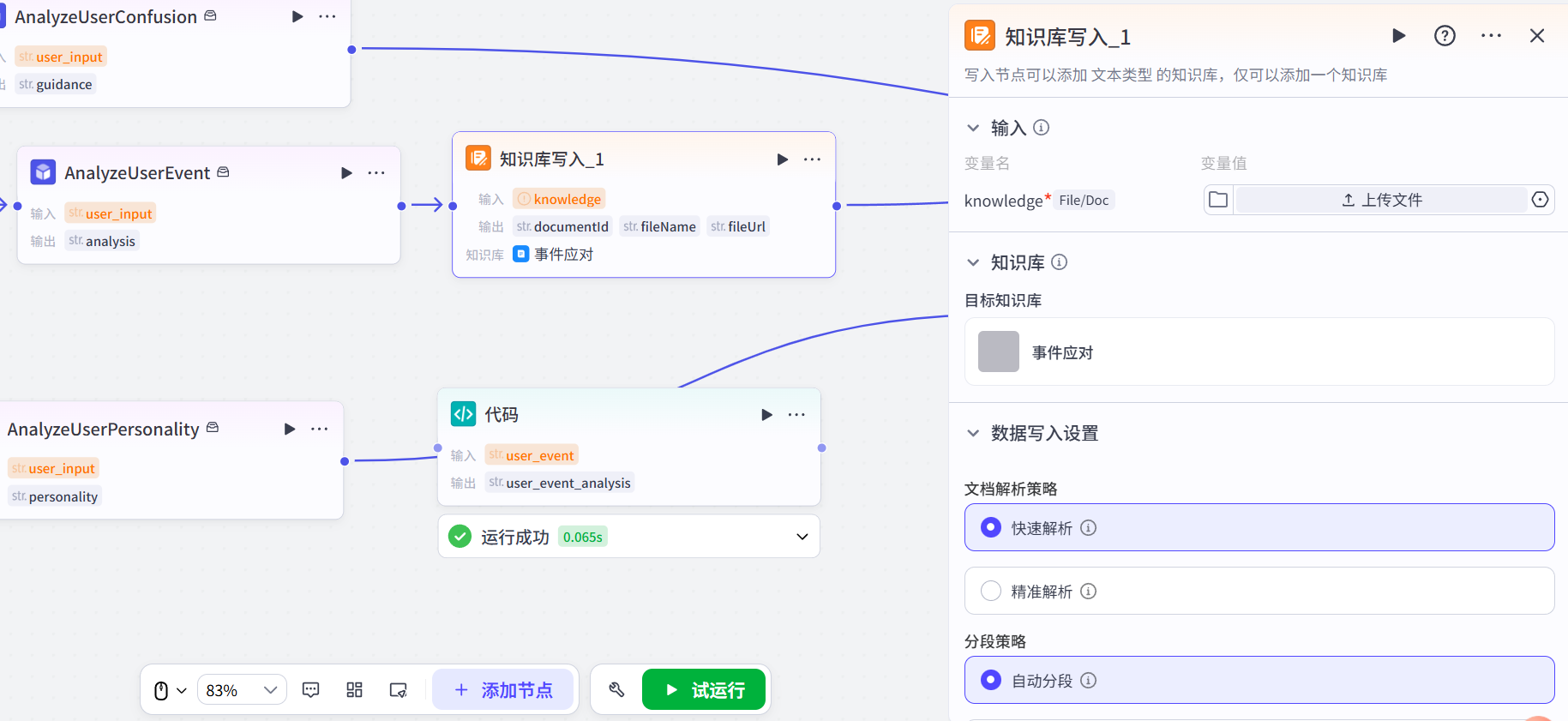Image resolution: width=1568 pixels, height=721 pixels.
Task: Click the 事件应对 label in canvas node
Action: point(563,254)
